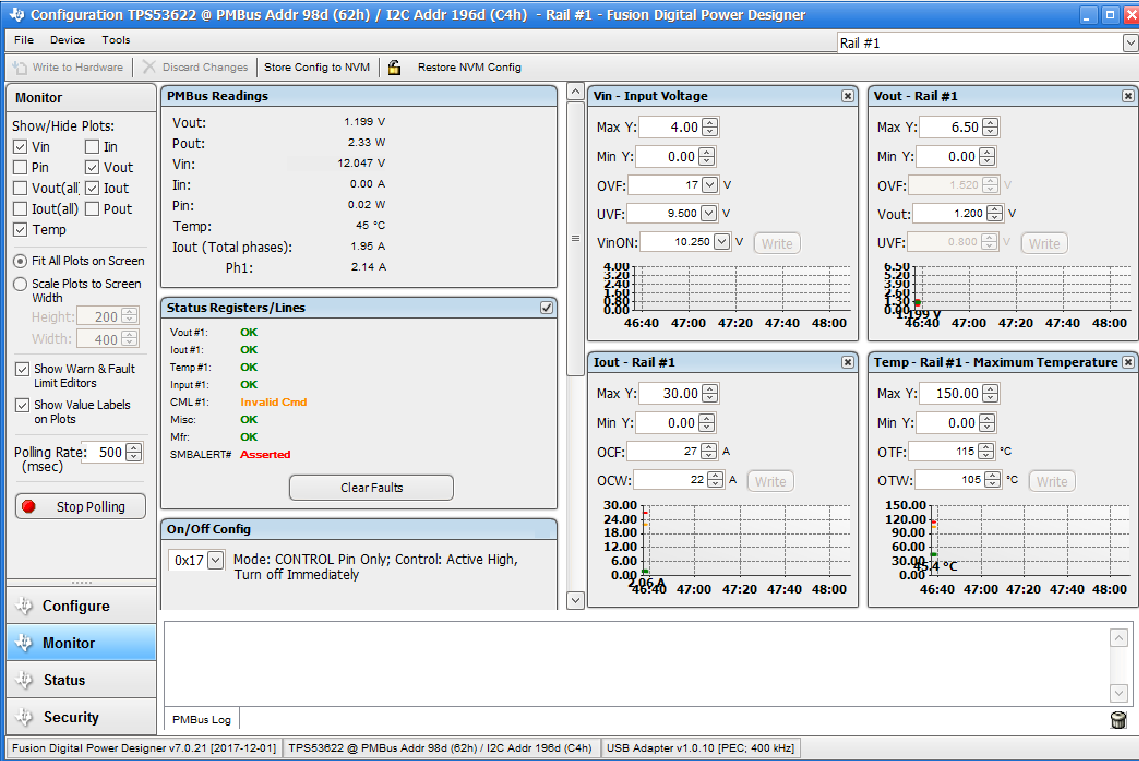
Task: Click the Write to Hardware toolbar icon
Action: coord(20,68)
